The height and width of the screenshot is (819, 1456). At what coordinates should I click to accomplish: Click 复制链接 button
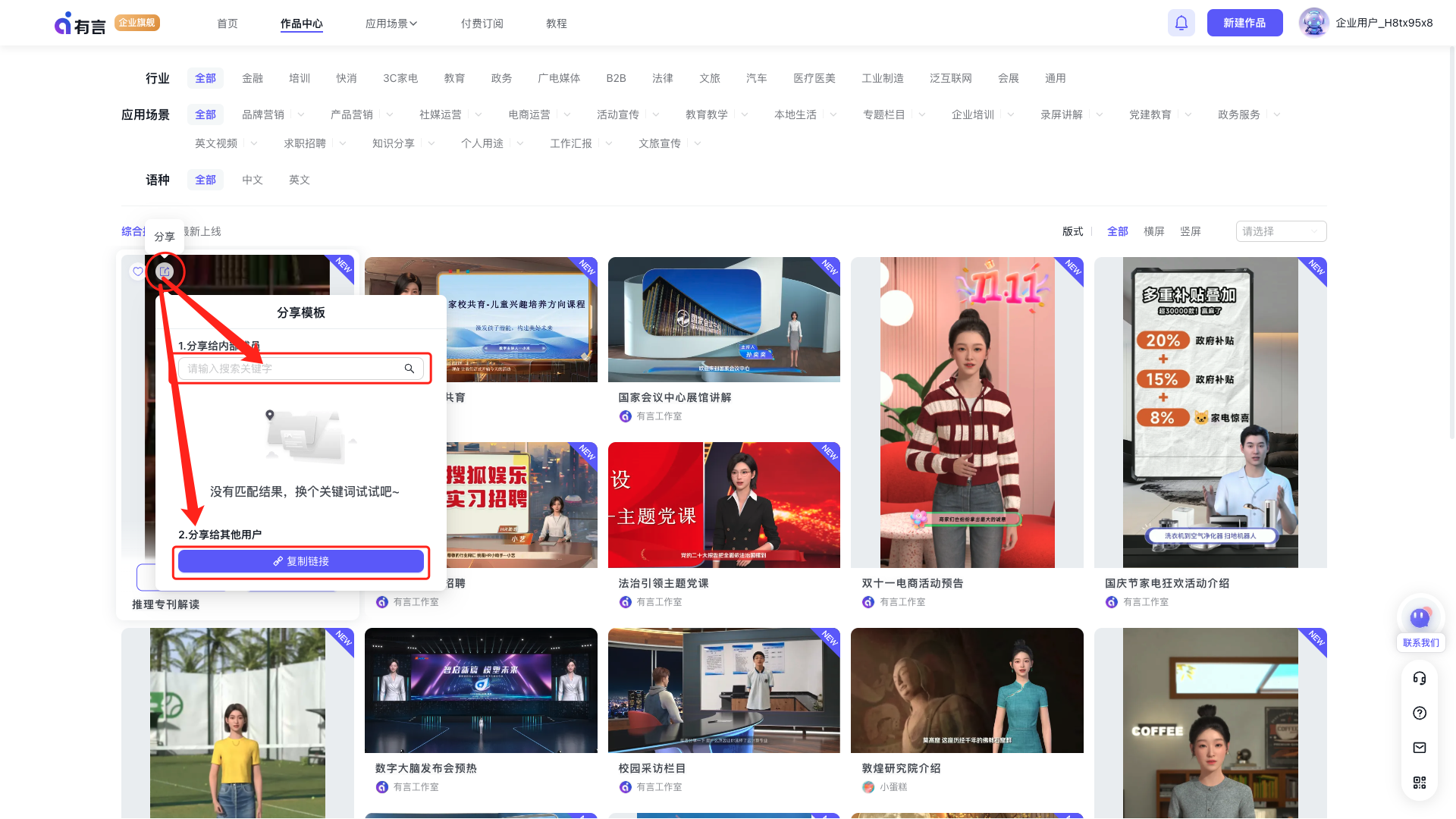point(301,561)
